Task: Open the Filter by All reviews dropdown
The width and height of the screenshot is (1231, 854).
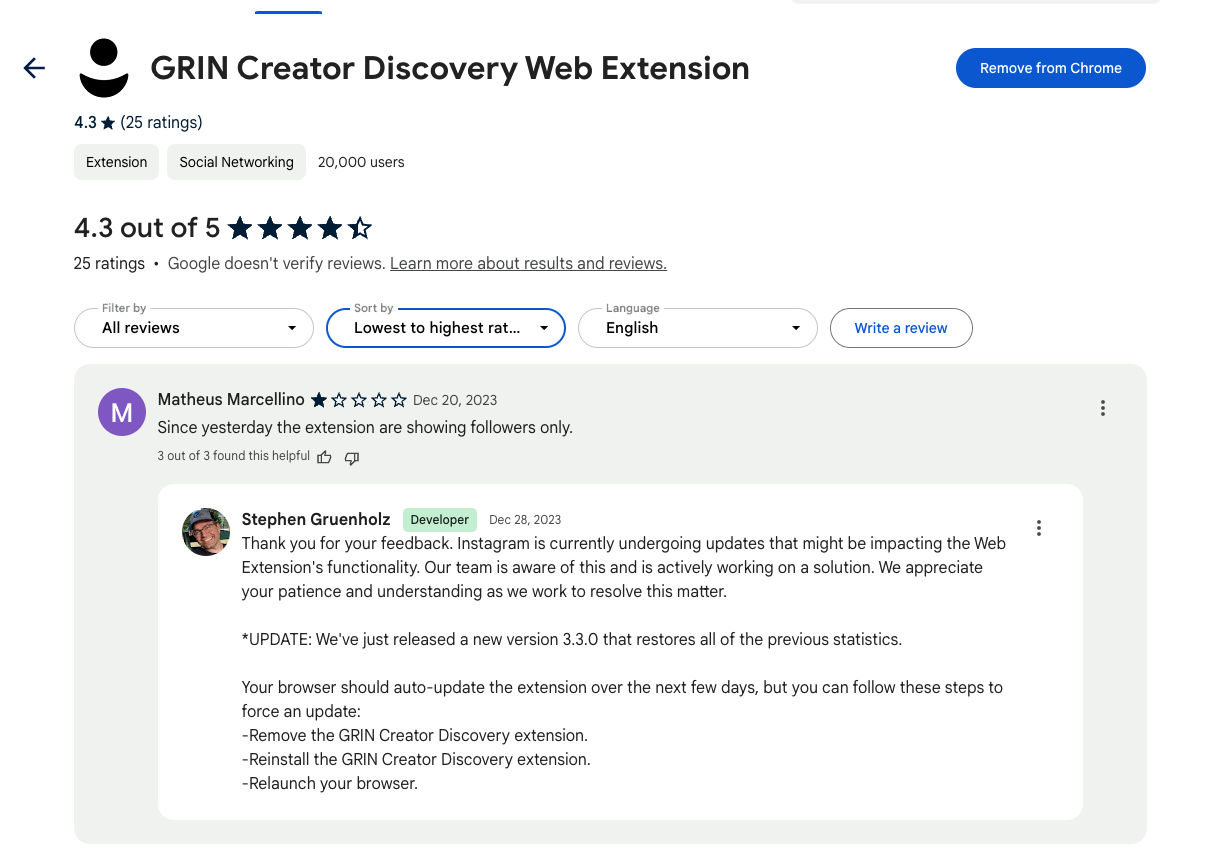Action: click(194, 328)
